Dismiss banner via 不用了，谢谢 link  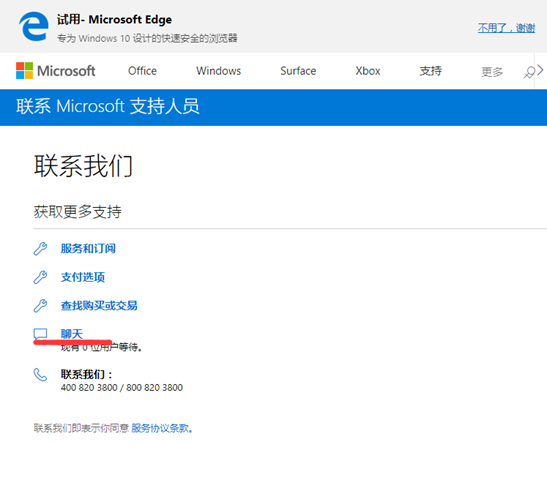click(506, 28)
